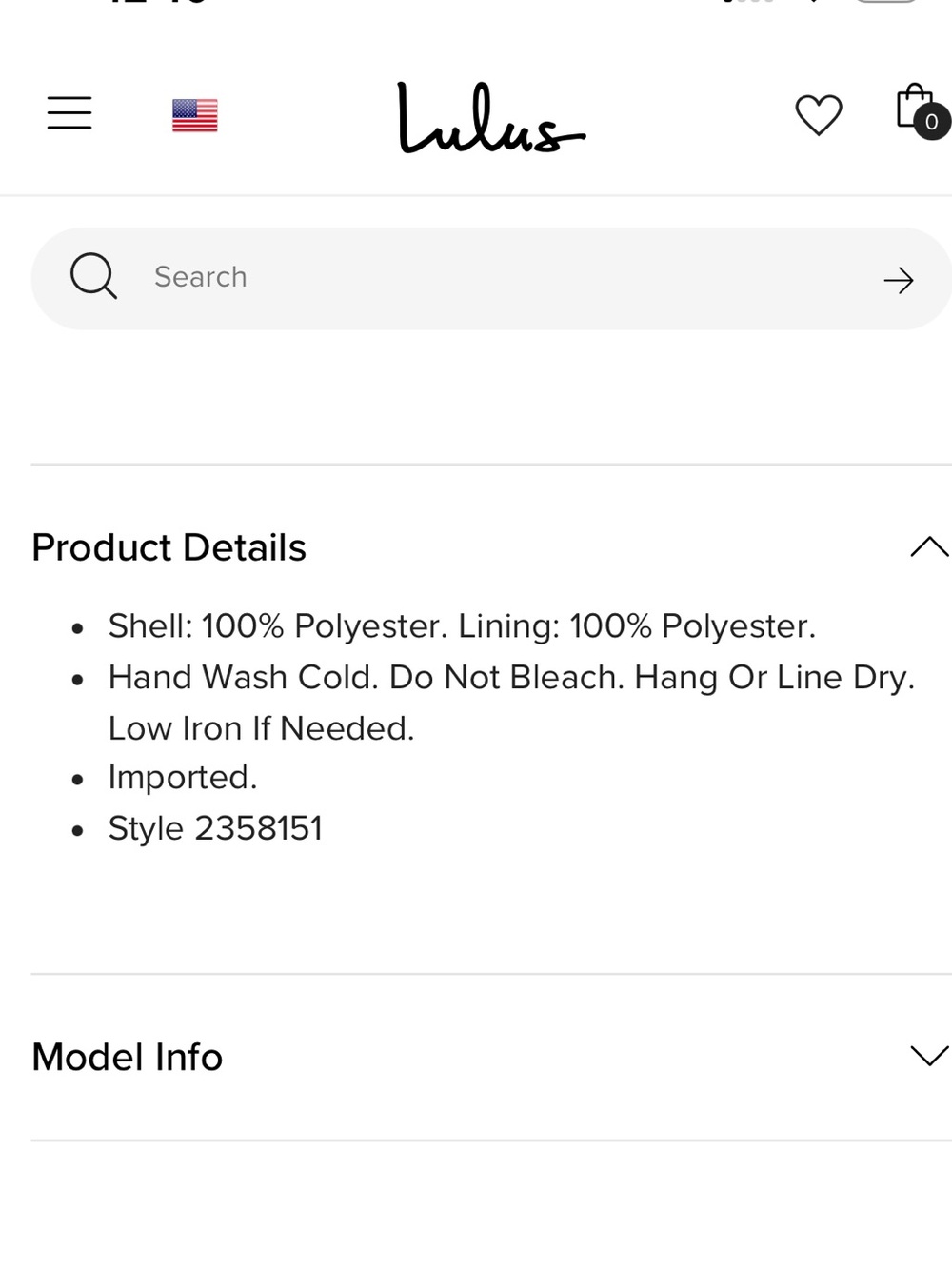952x1269 pixels.
Task: Focus the Search text field
Action: coord(491,278)
